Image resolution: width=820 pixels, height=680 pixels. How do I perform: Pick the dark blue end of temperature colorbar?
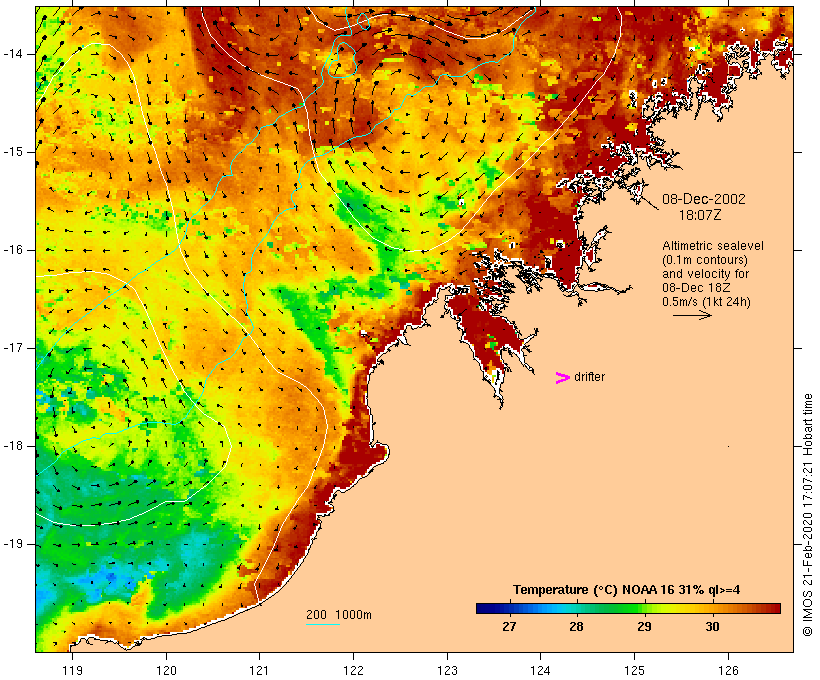click(484, 608)
